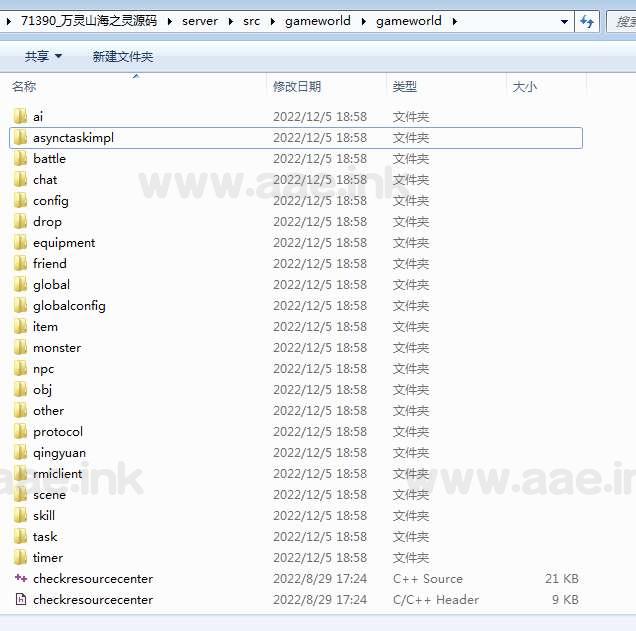Click the equipment folder icon
Screen dimensions: 636x631
tap(20, 243)
